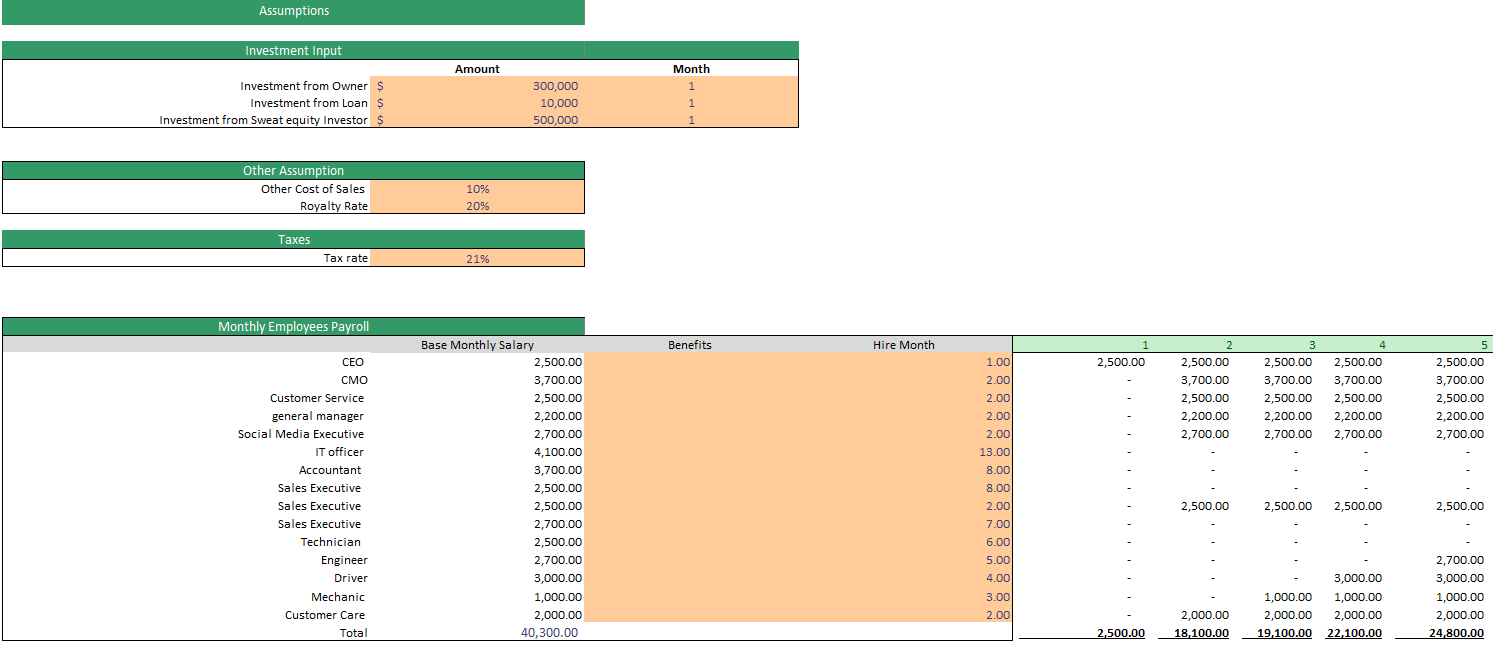Click the Investment from Loan value of 10,000
This screenshot has width=1493, height=654.
pos(477,103)
